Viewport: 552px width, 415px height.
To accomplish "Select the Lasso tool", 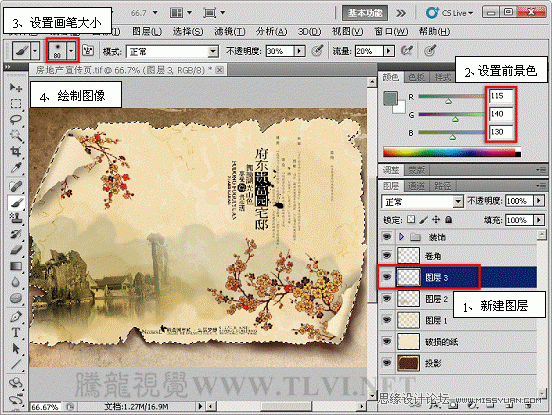I will [15, 120].
